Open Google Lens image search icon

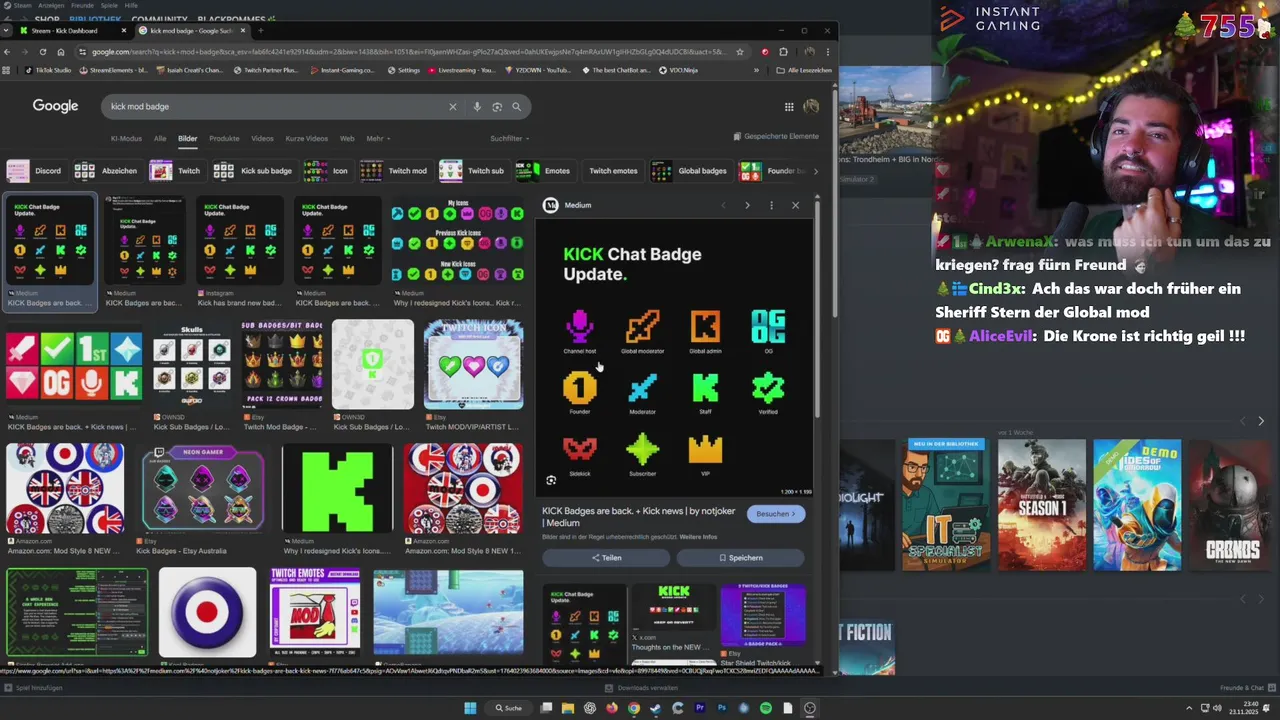[x=497, y=107]
